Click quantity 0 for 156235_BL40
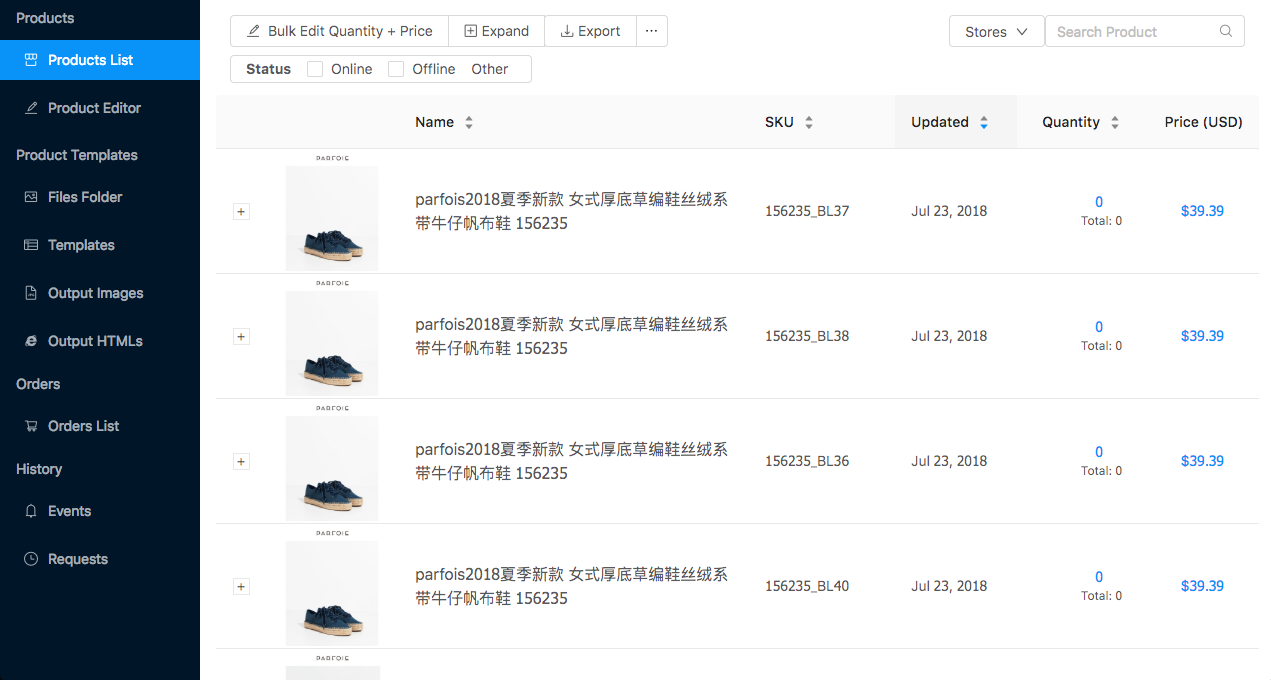Image resolution: width=1271 pixels, height=680 pixels. click(1099, 577)
